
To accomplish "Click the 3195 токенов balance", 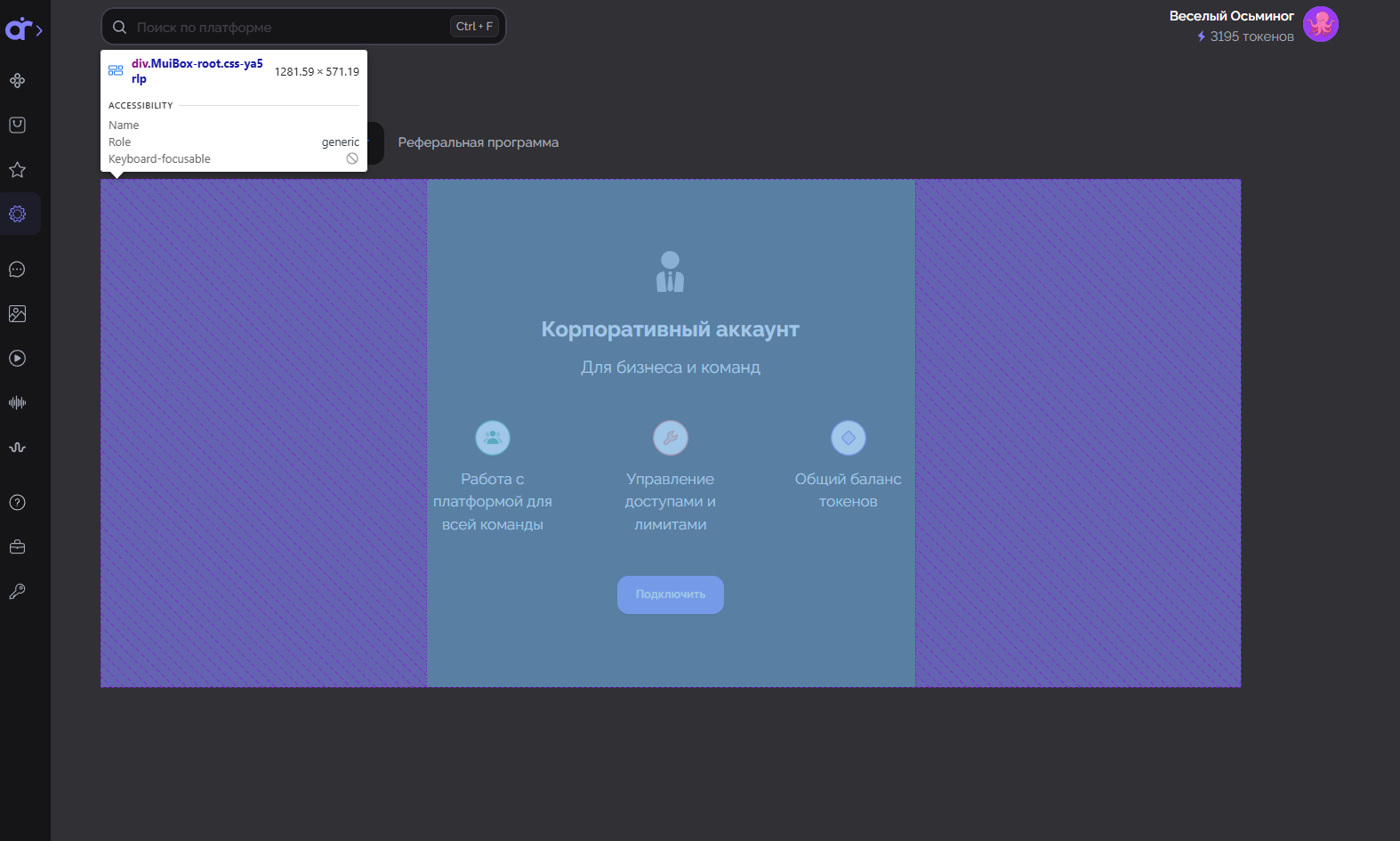I will 1245,36.
